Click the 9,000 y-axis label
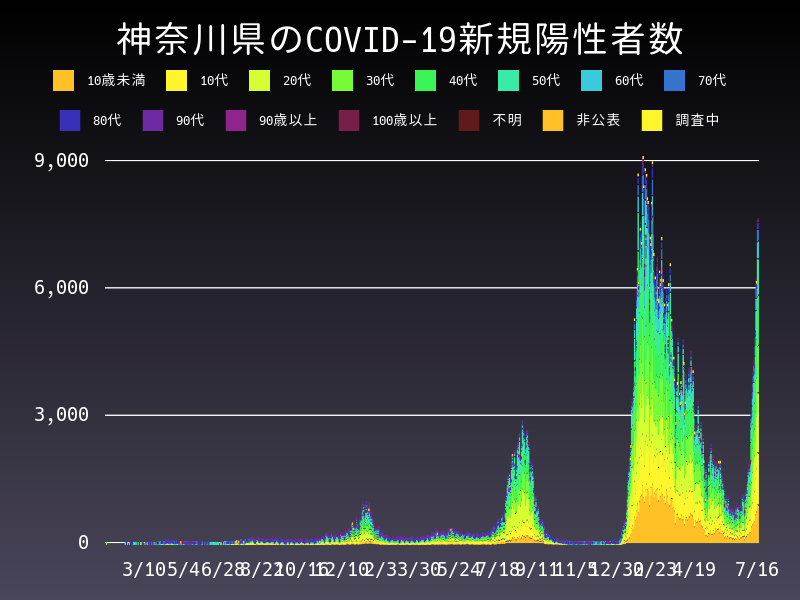 tap(61, 160)
